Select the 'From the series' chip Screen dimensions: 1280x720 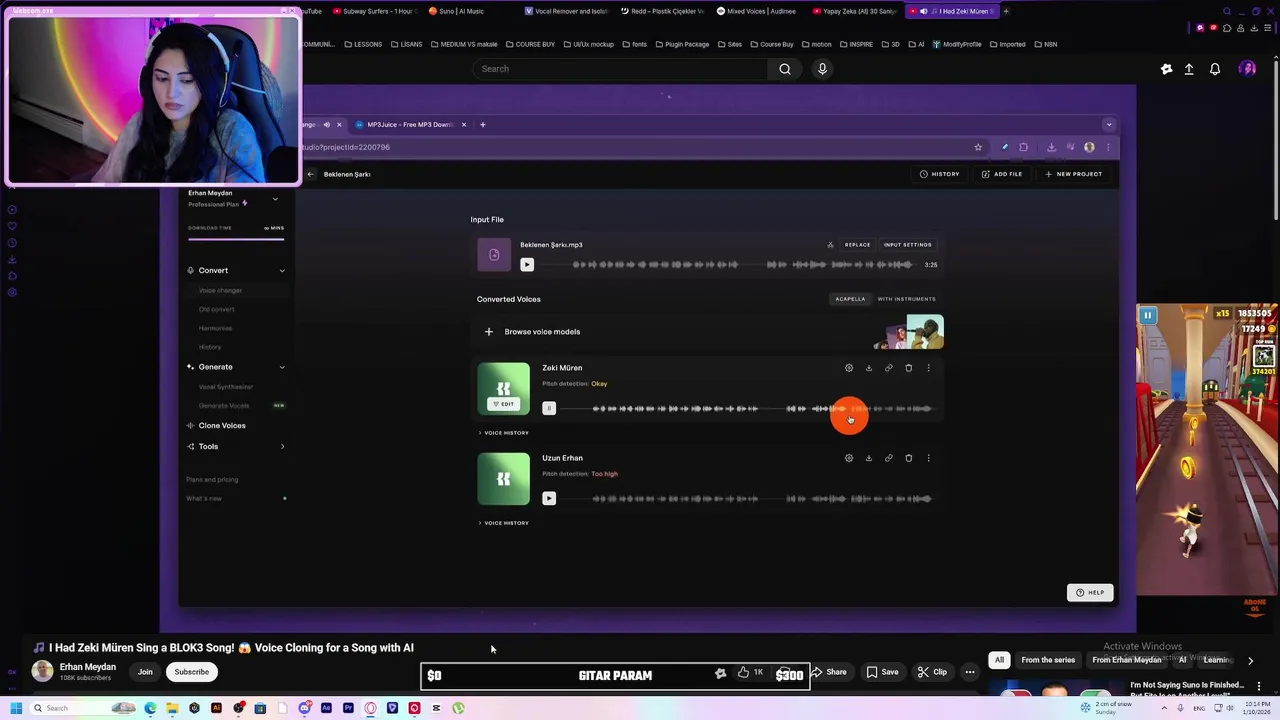pyautogui.click(x=1048, y=660)
